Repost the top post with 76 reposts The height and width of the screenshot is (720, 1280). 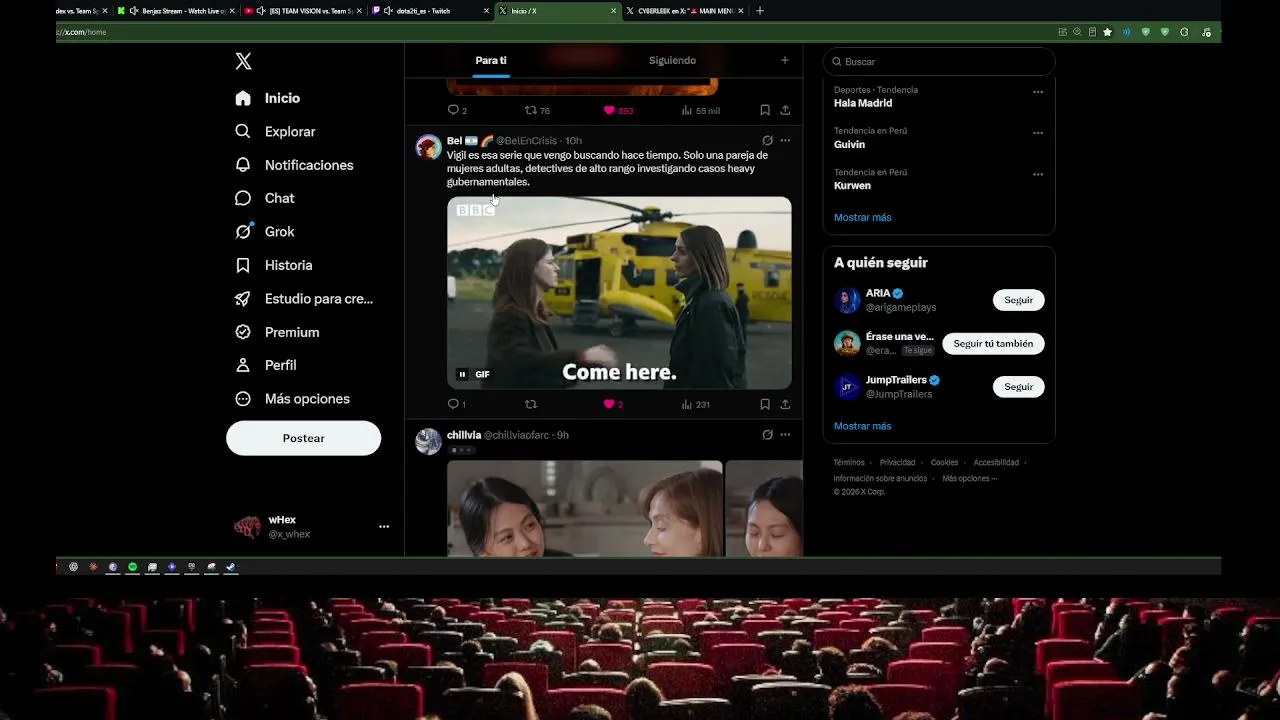[x=537, y=110]
